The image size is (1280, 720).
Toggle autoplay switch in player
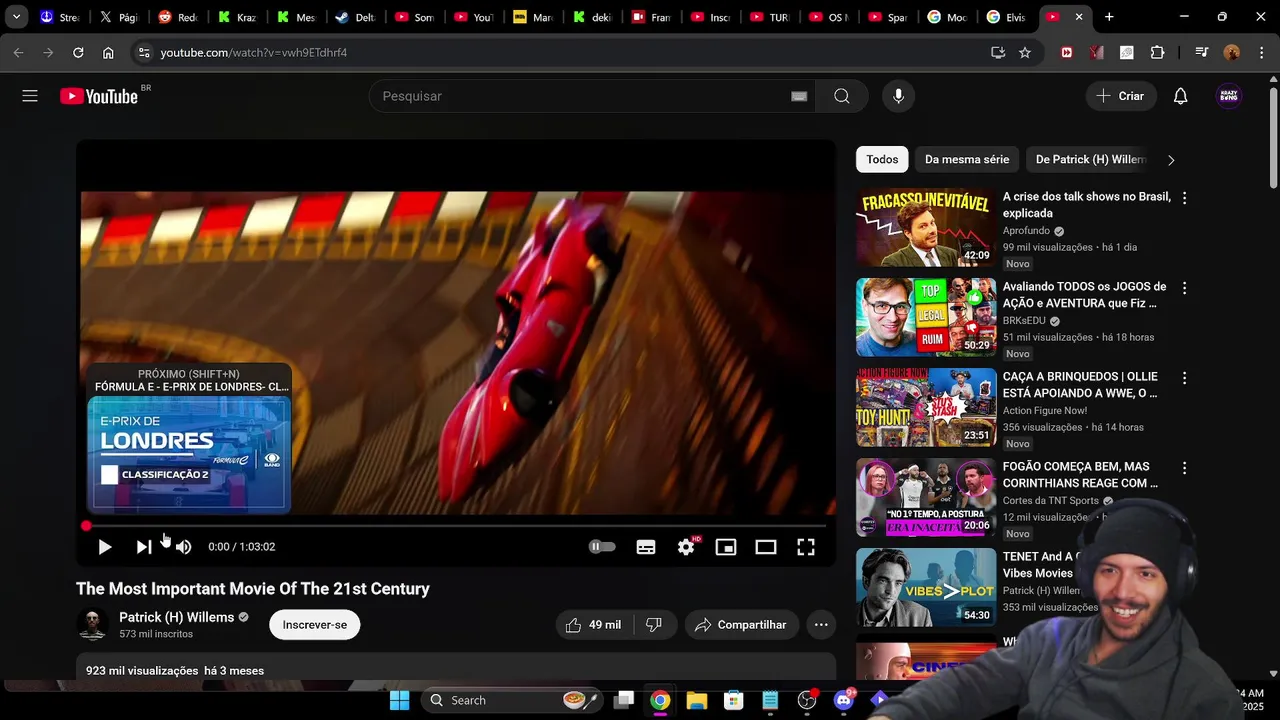coord(602,547)
